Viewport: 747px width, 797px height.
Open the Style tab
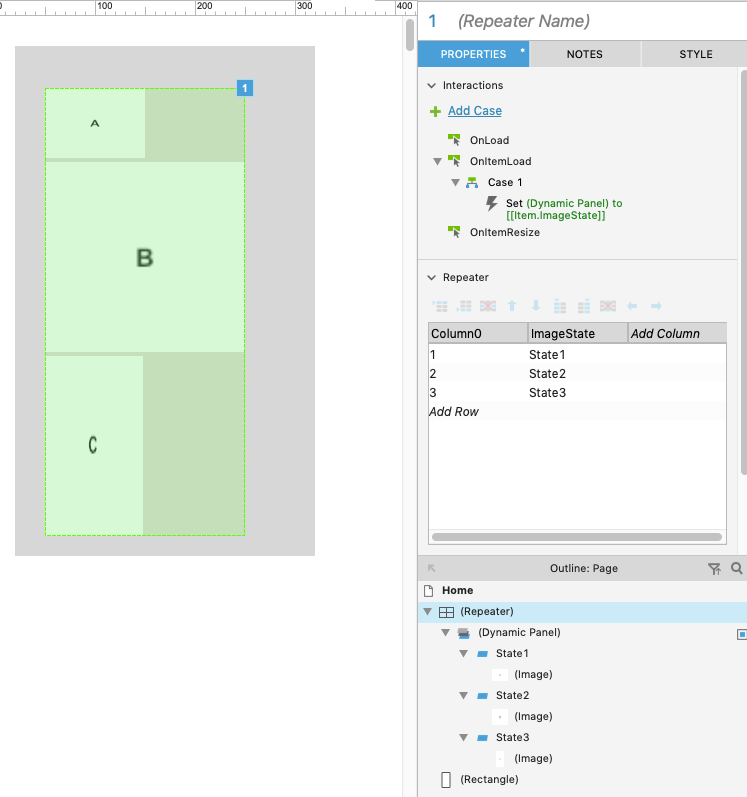[696, 54]
